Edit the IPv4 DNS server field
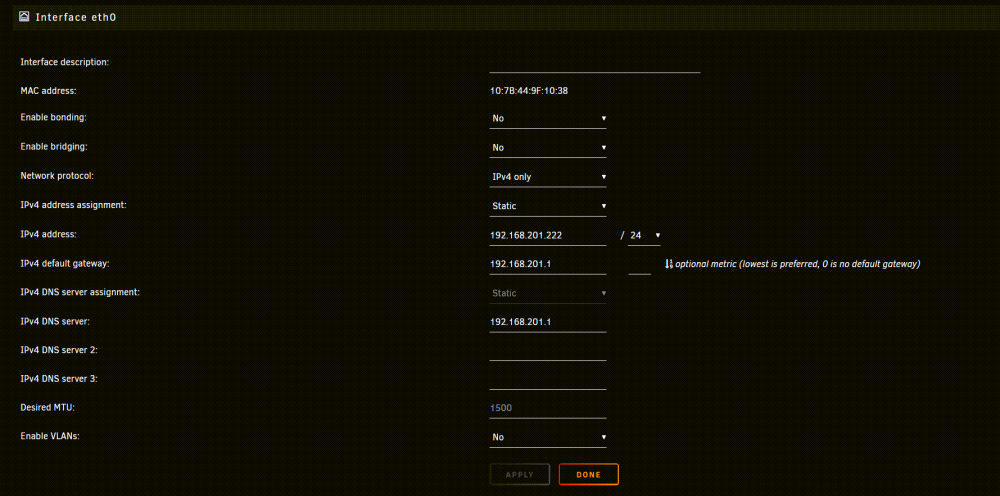 (548, 322)
